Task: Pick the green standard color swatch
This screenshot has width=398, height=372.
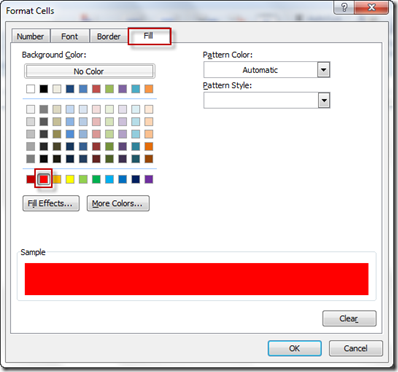Action: click(x=96, y=179)
